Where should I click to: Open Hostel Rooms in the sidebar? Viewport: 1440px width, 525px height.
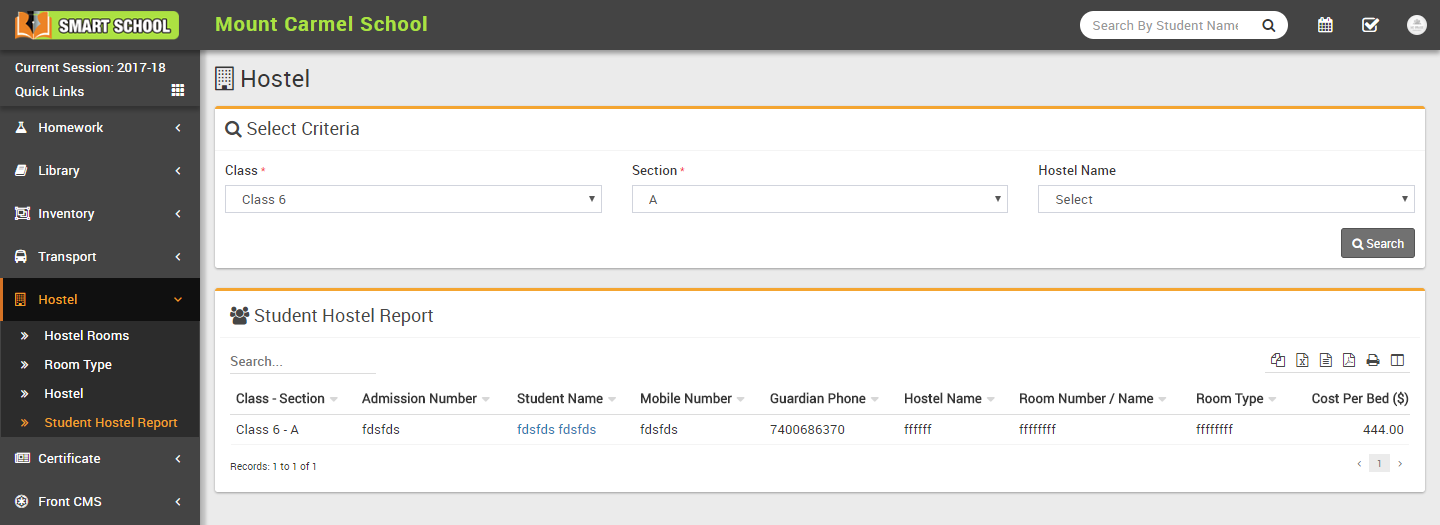(86, 336)
